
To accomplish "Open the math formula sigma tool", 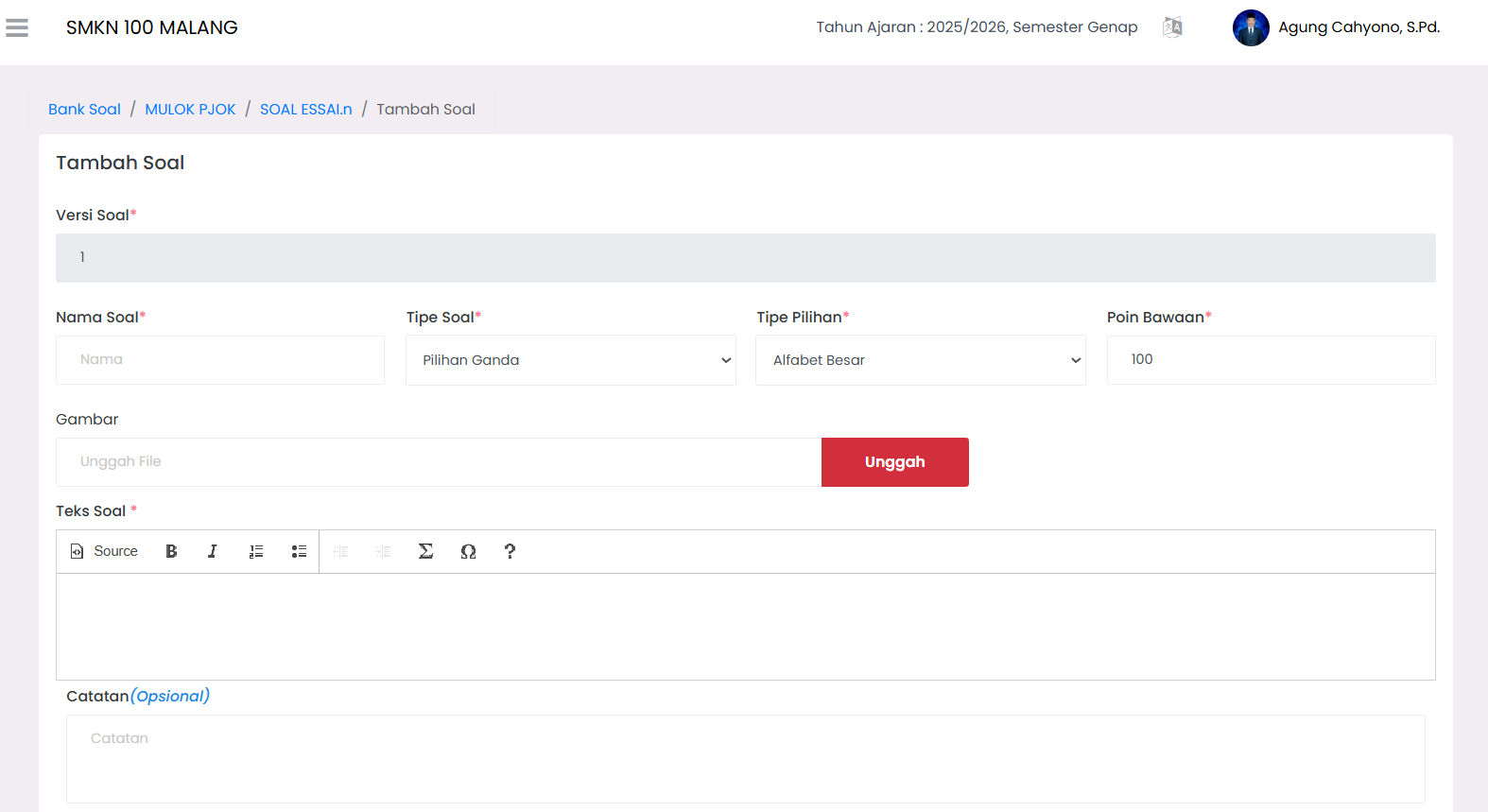I will click(x=425, y=551).
